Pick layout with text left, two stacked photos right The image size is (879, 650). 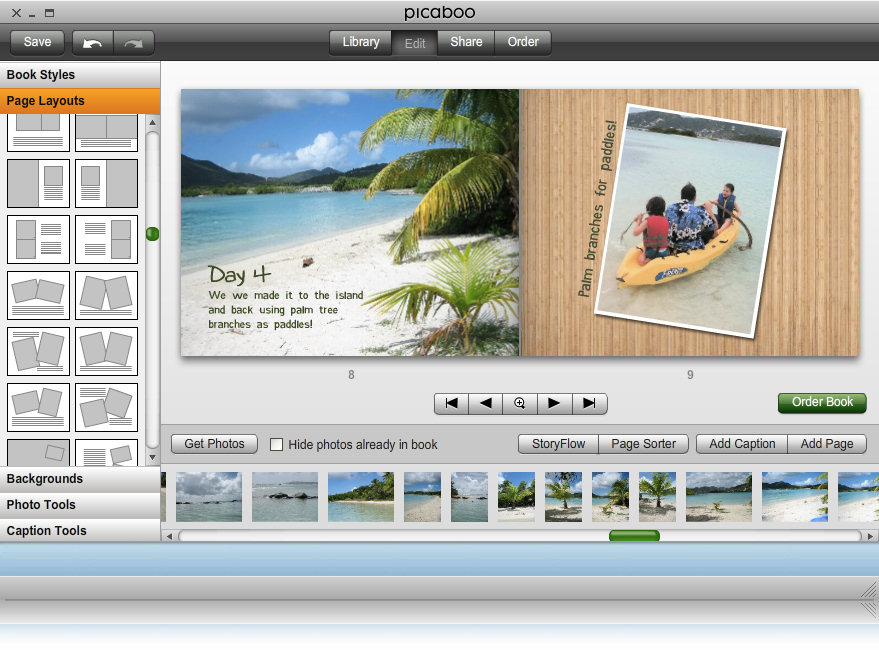(107, 239)
